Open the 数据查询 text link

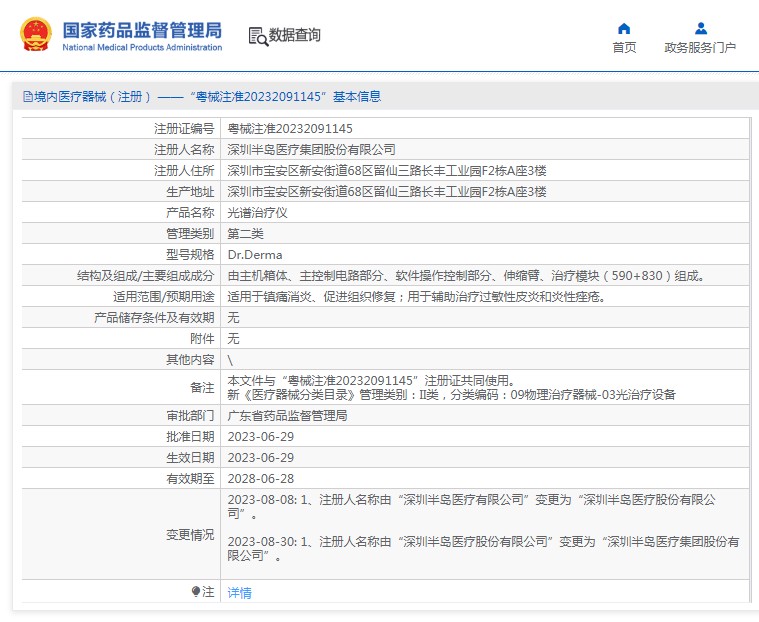(x=295, y=36)
